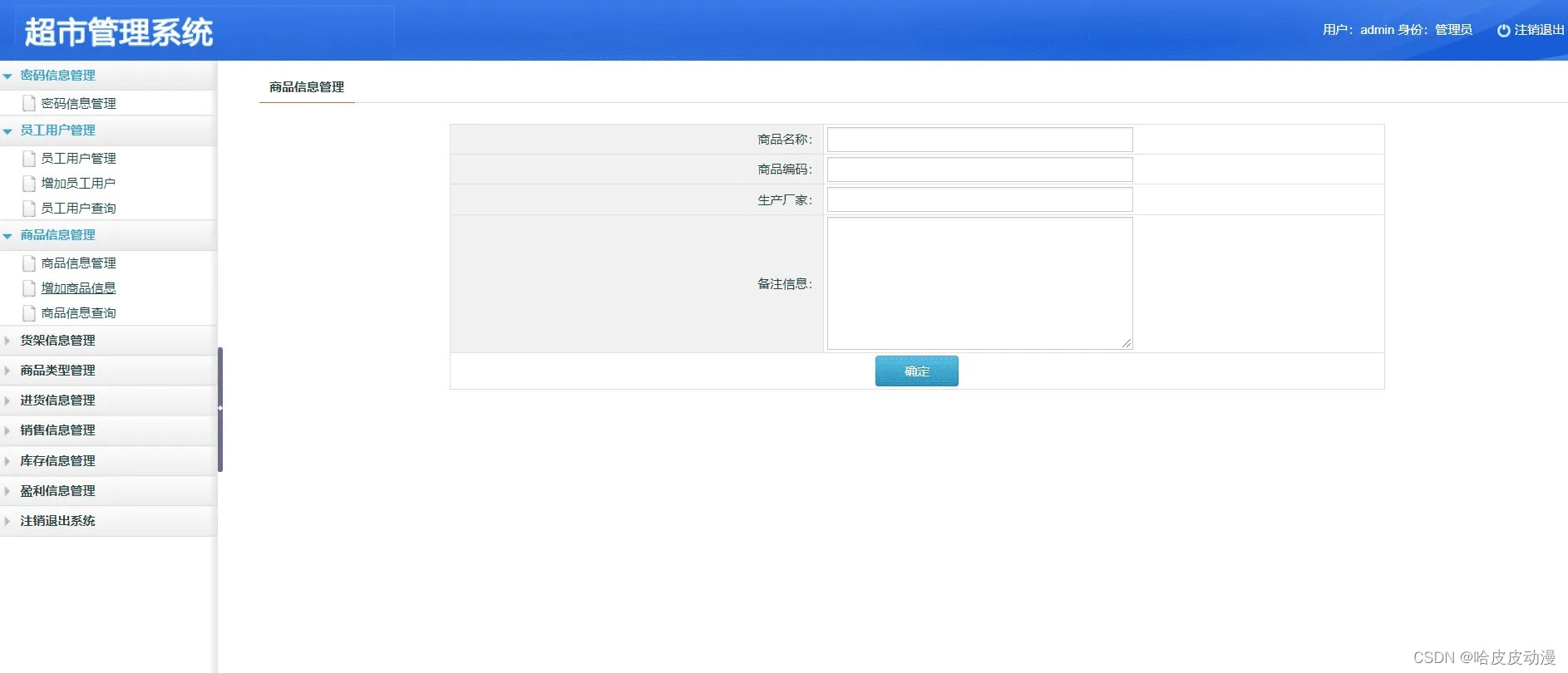This screenshot has width=1568, height=673.
Task: Expand the 盈利信息管理 section arrow
Action: click(x=7, y=491)
